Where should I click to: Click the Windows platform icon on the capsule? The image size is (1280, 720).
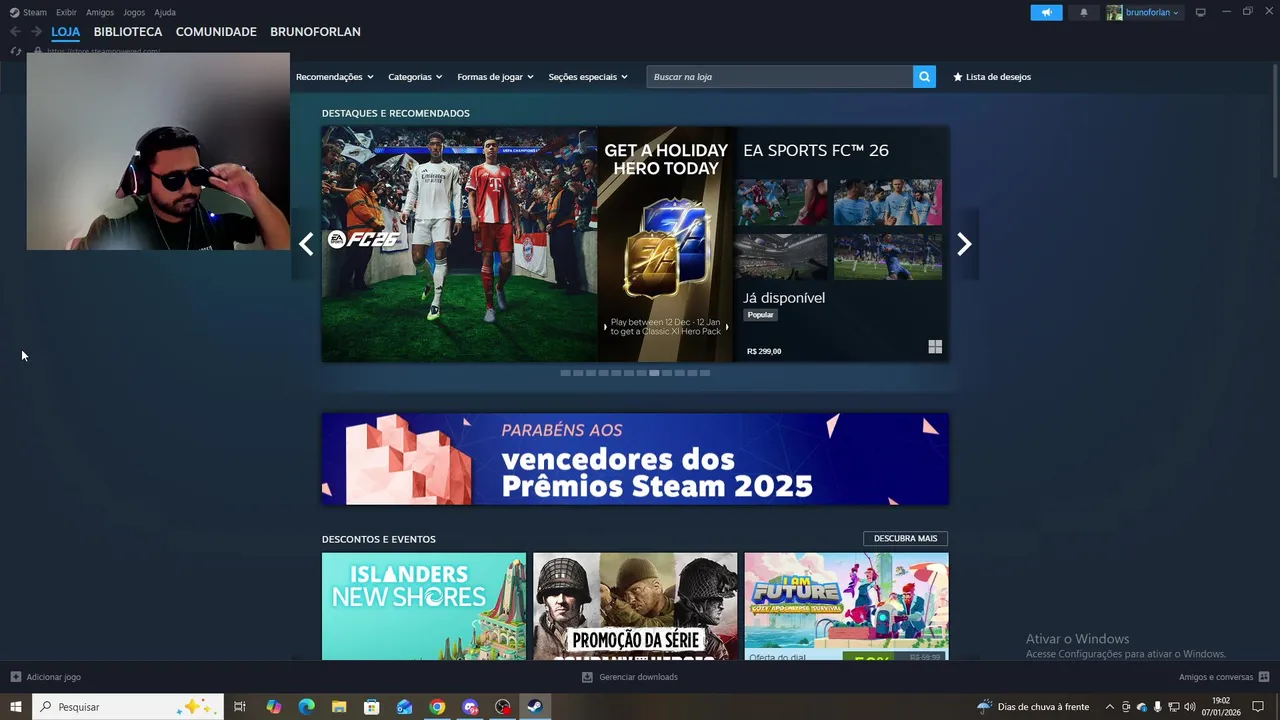point(935,347)
